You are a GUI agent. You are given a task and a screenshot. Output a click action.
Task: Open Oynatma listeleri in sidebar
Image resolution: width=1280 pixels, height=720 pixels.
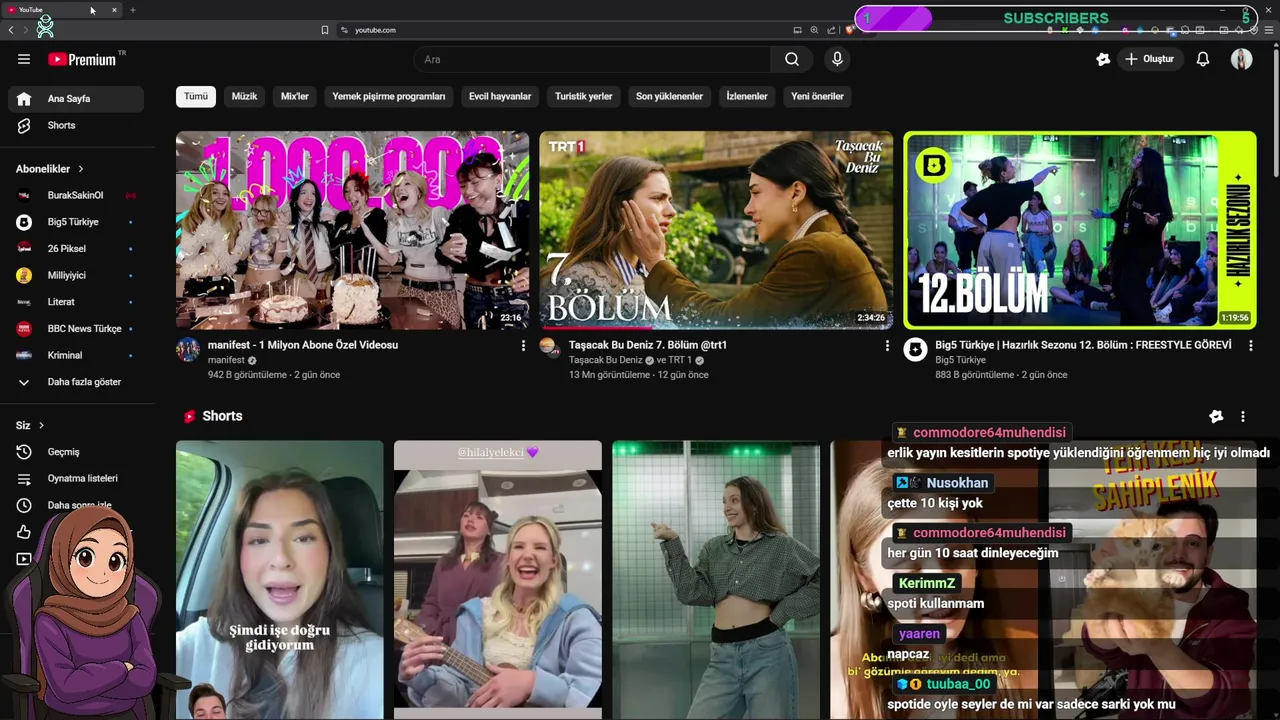tap(76, 478)
